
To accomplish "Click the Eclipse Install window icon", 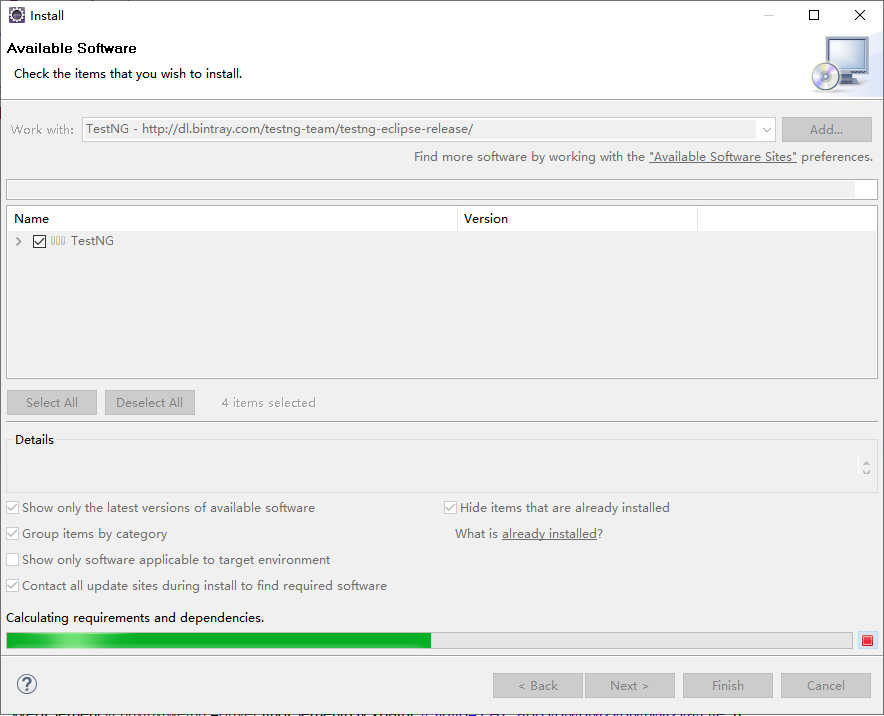I will tap(17, 15).
